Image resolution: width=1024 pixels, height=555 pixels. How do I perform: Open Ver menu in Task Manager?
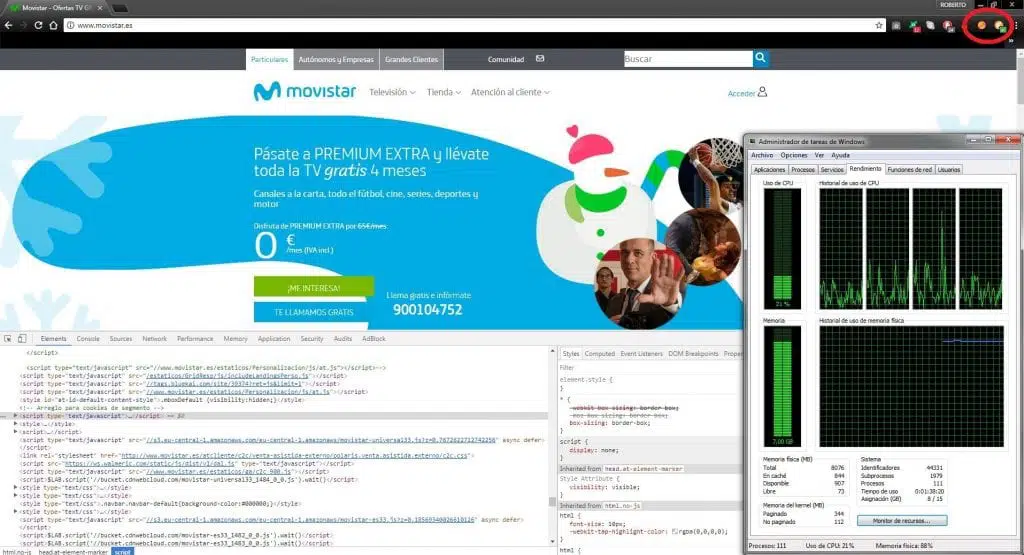click(x=819, y=155)
